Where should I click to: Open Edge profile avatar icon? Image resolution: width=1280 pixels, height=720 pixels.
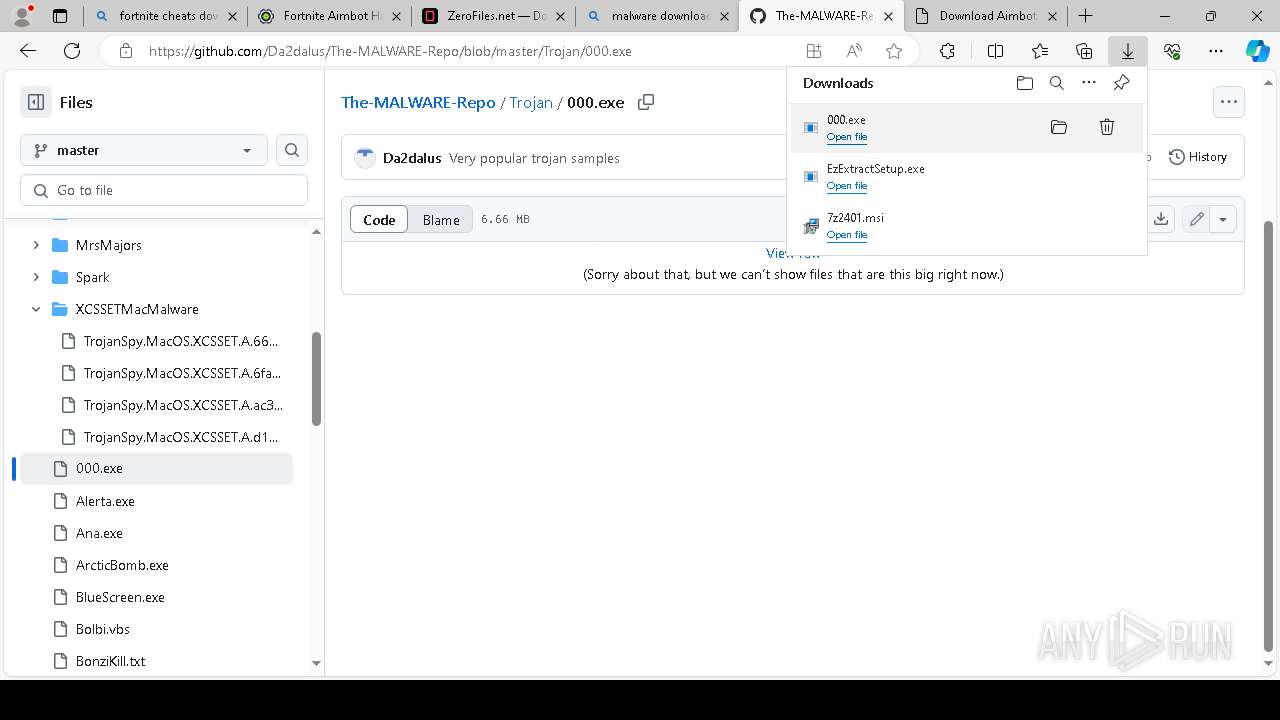coord(22,15)
